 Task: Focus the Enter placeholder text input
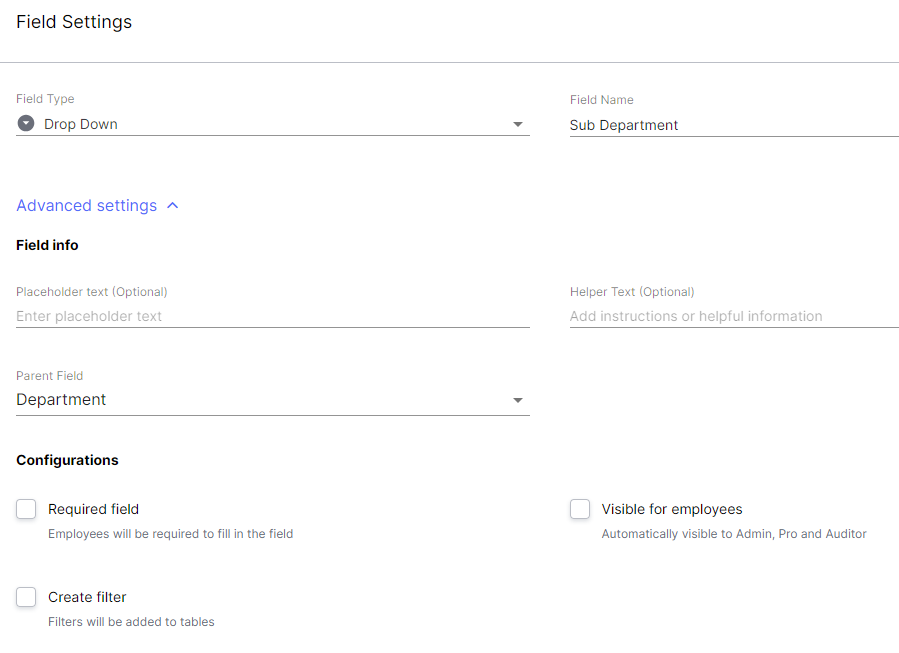click(273, 316)
